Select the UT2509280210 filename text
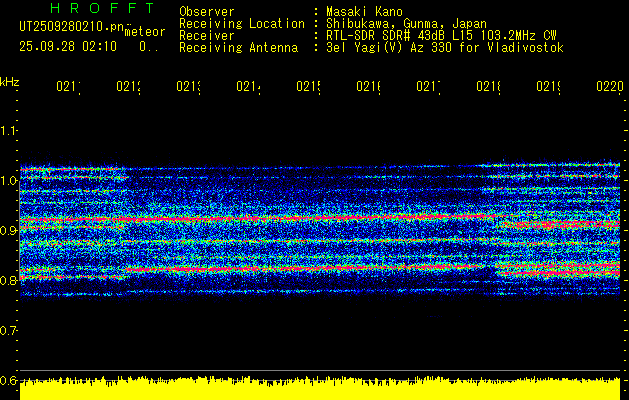The image size is (629, 400). [x=72, y=27]
